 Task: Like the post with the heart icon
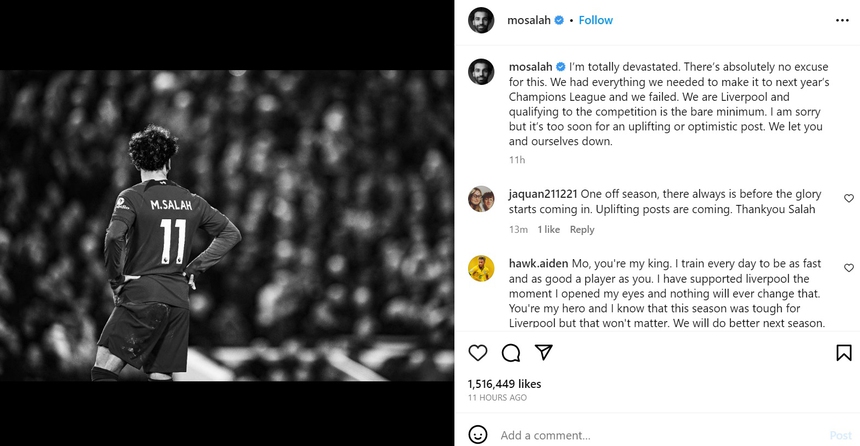pyautogui.click(x=478, y=353)
